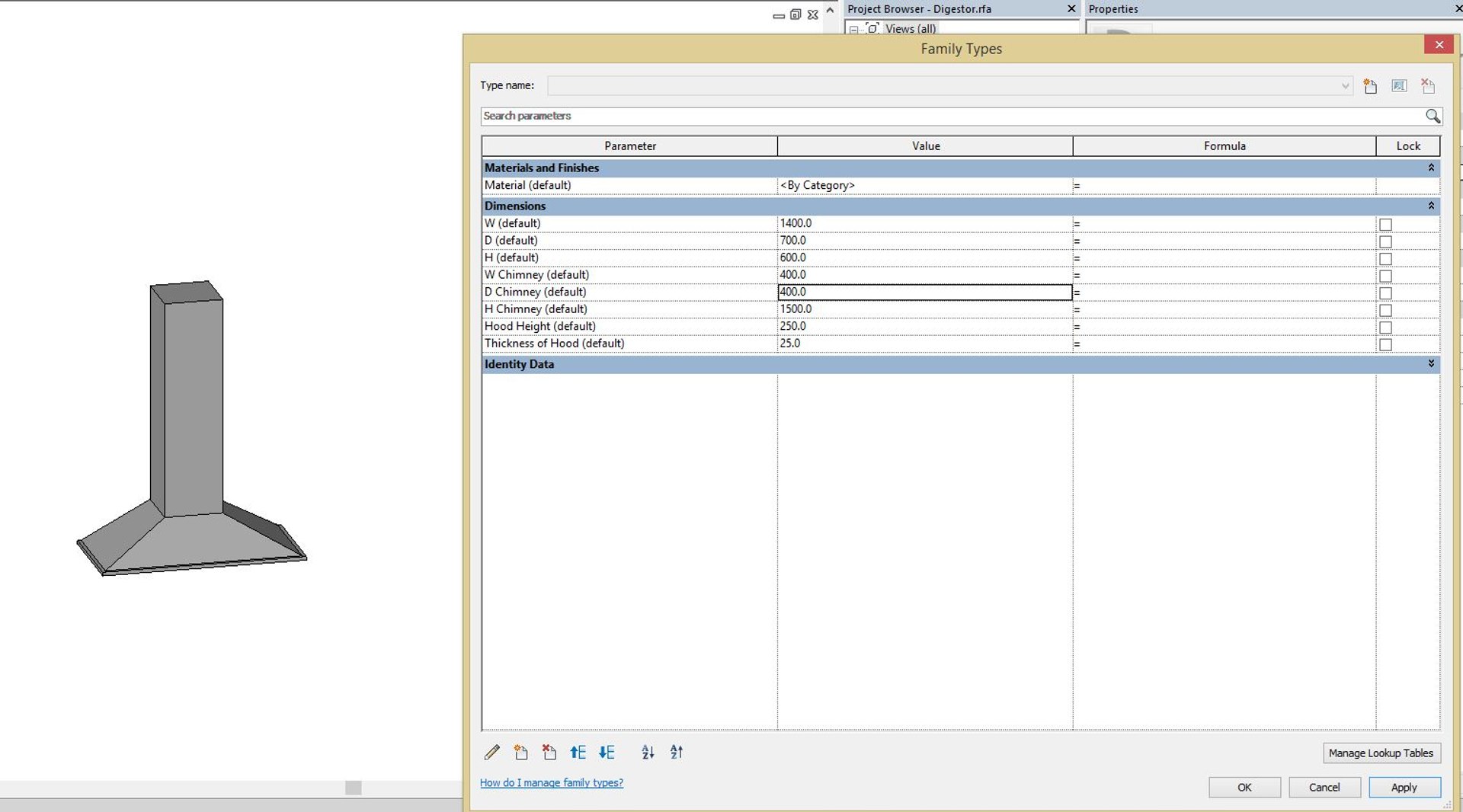Collapse the Materials and Finishes group
The width and height of the screenshot is (1463, 812).
point(1431,168)
